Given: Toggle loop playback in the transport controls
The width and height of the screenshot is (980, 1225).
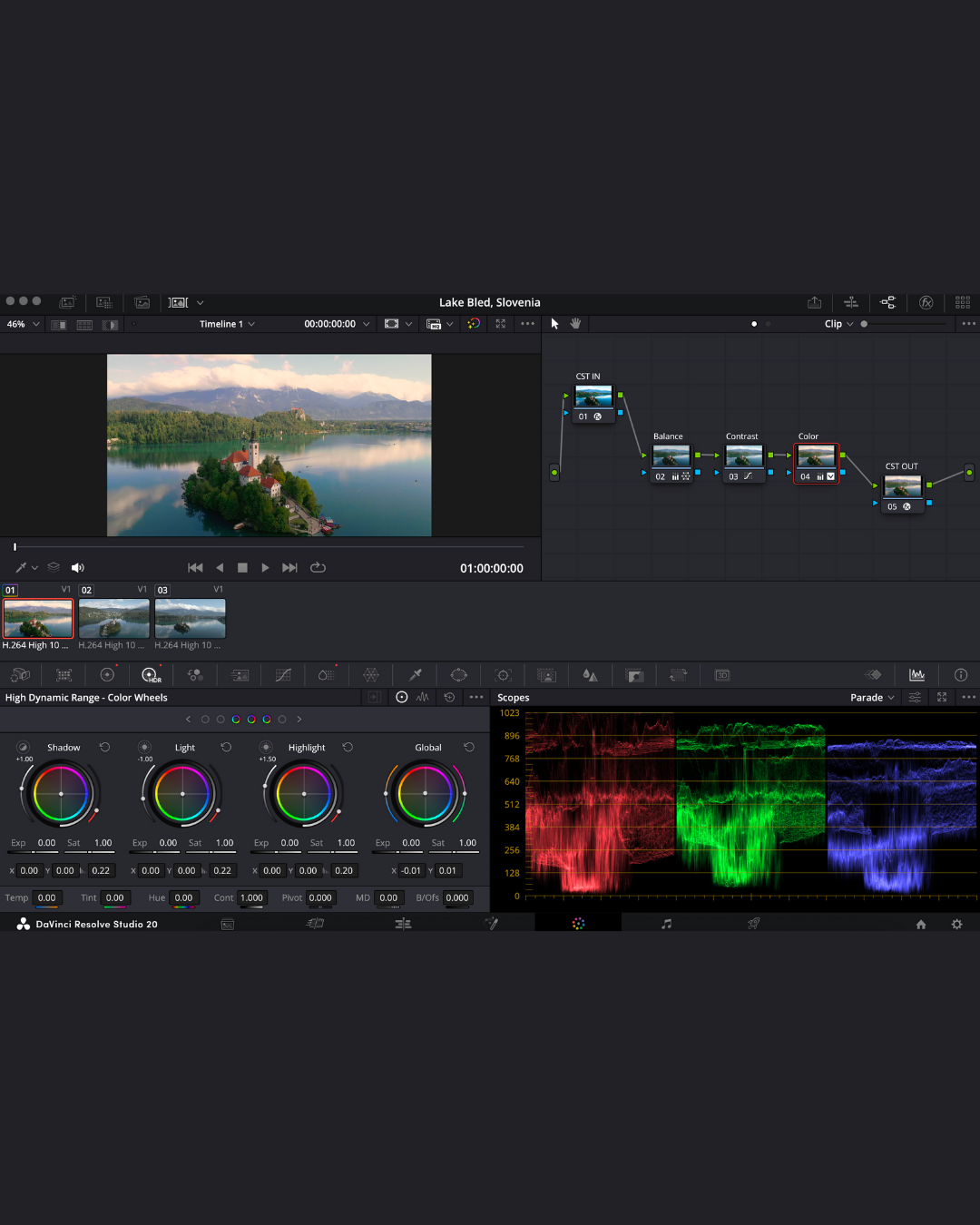Looking at the screenshot, I should click(318, 567).
